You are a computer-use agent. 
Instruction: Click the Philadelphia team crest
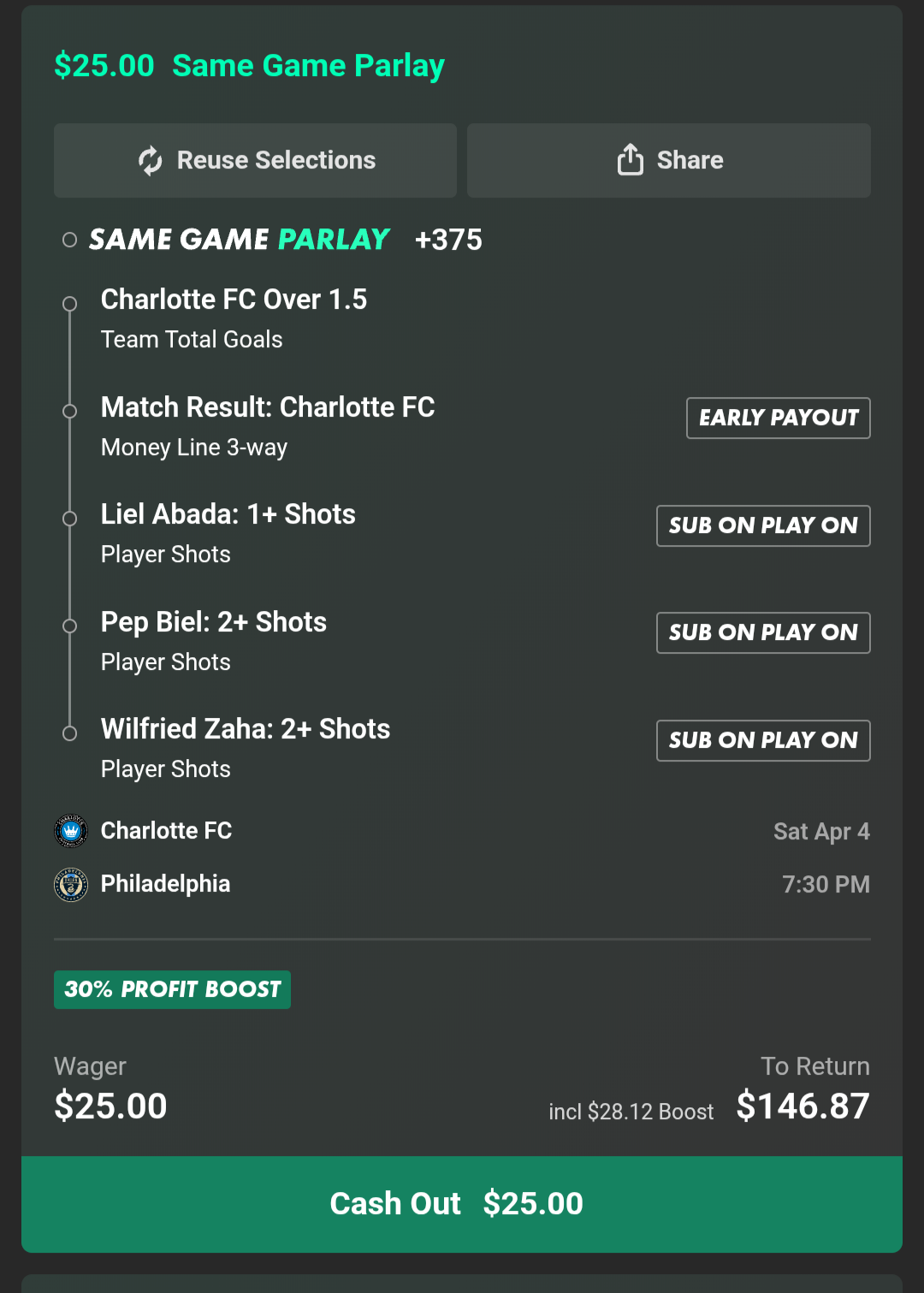71,885
